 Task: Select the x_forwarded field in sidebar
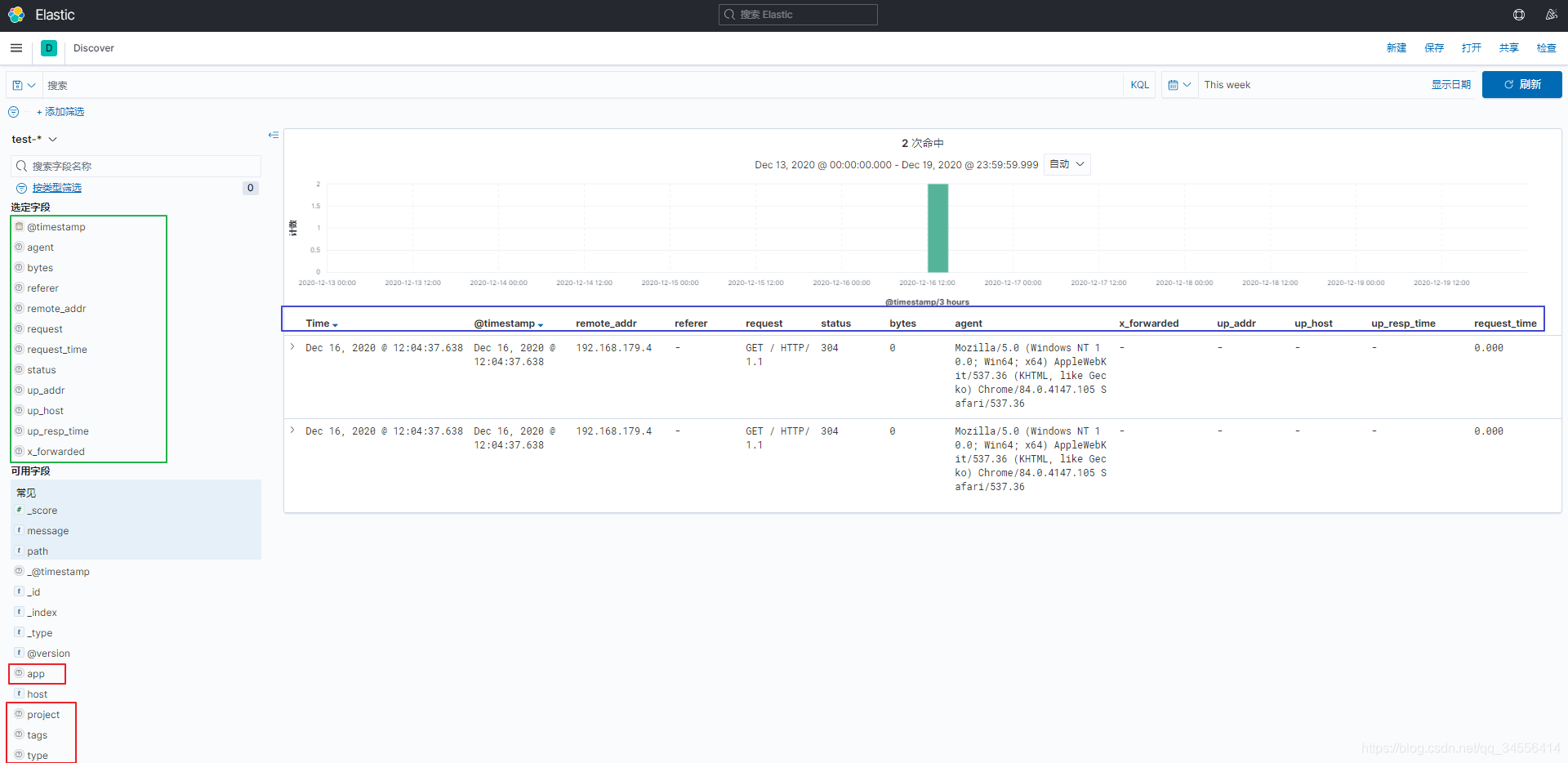click(56, 452)
